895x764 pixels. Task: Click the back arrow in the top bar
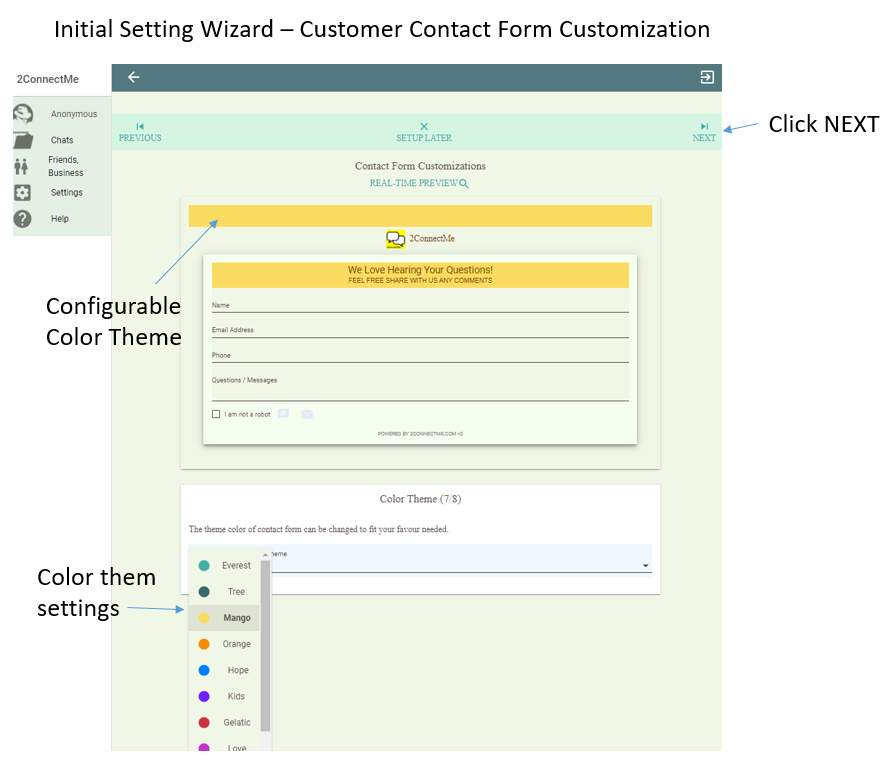click(133, 77)
